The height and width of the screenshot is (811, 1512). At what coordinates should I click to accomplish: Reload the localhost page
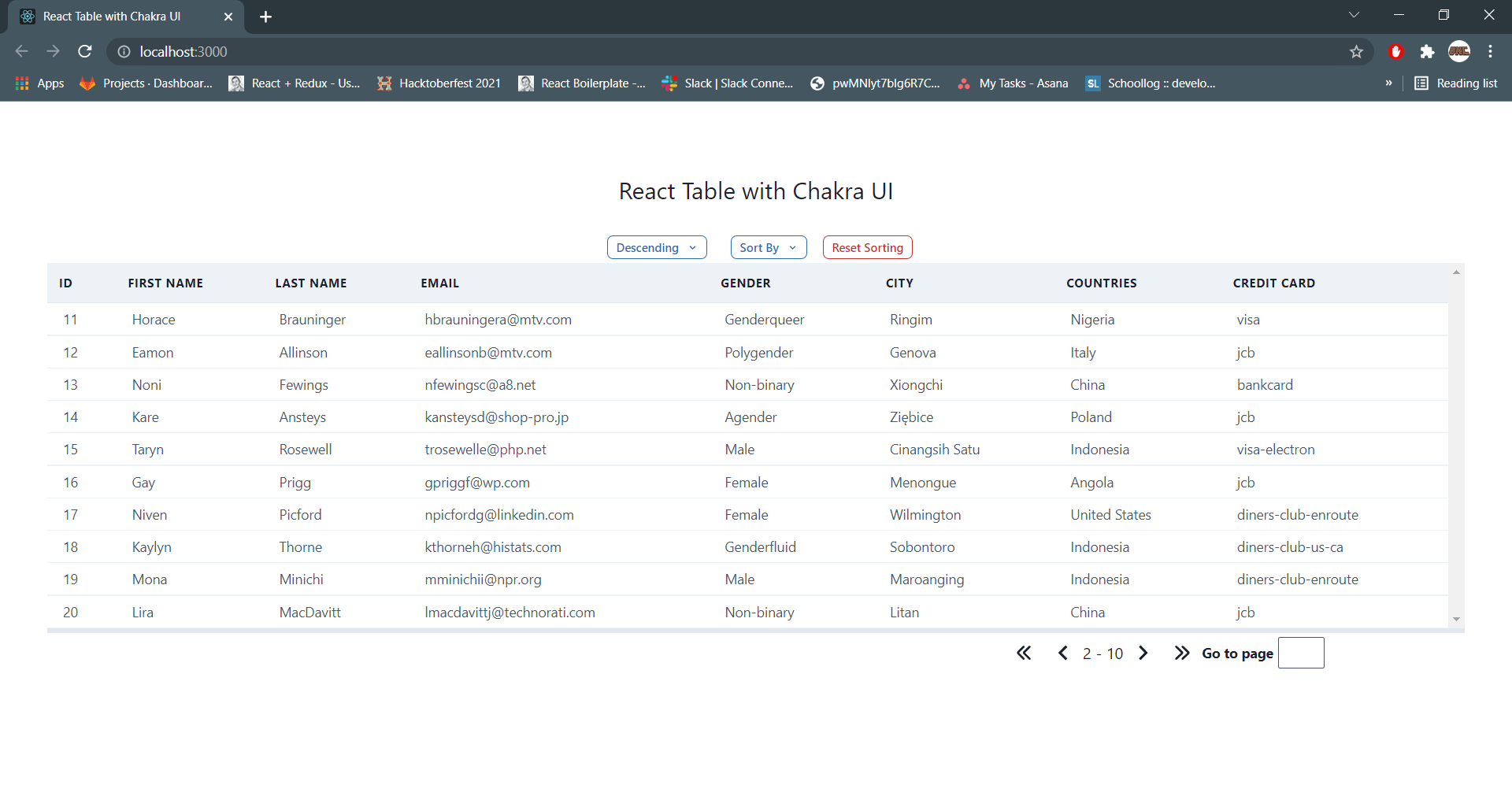coord(84,51)
